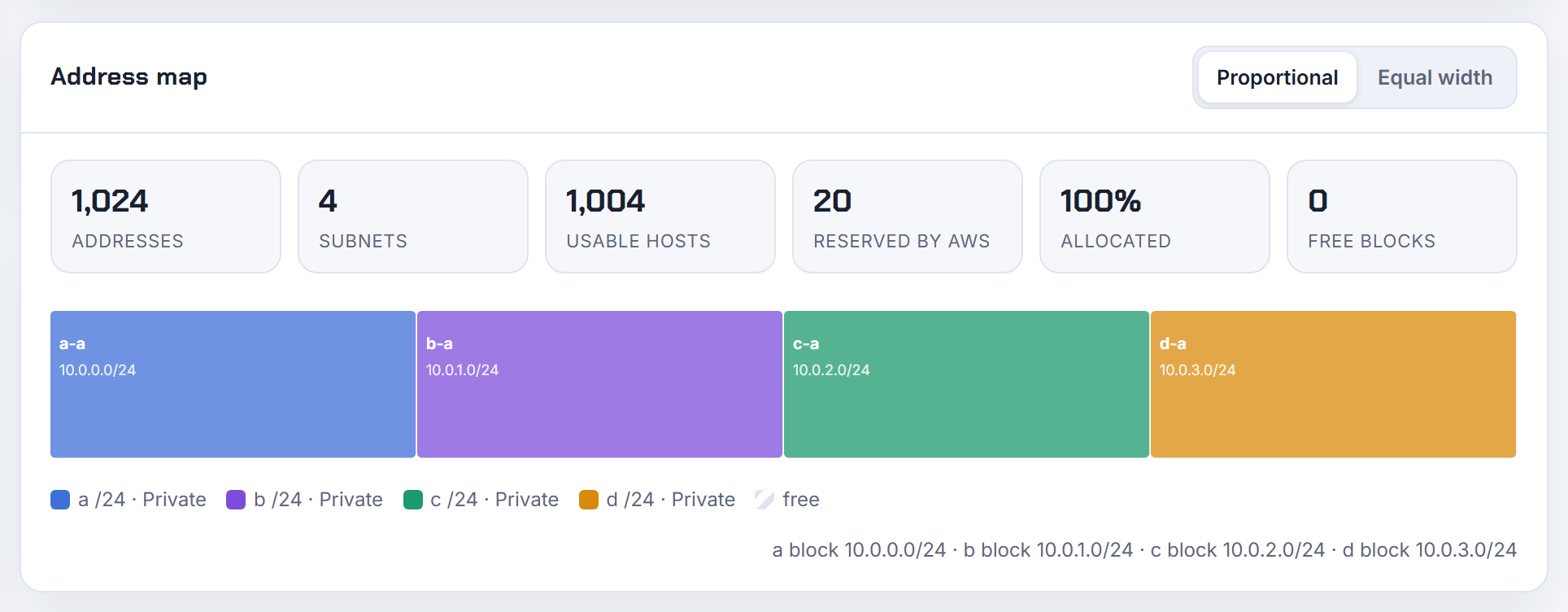Select the d-a 10.0.3.0/24 subnet block

[x=1333, y=384]
